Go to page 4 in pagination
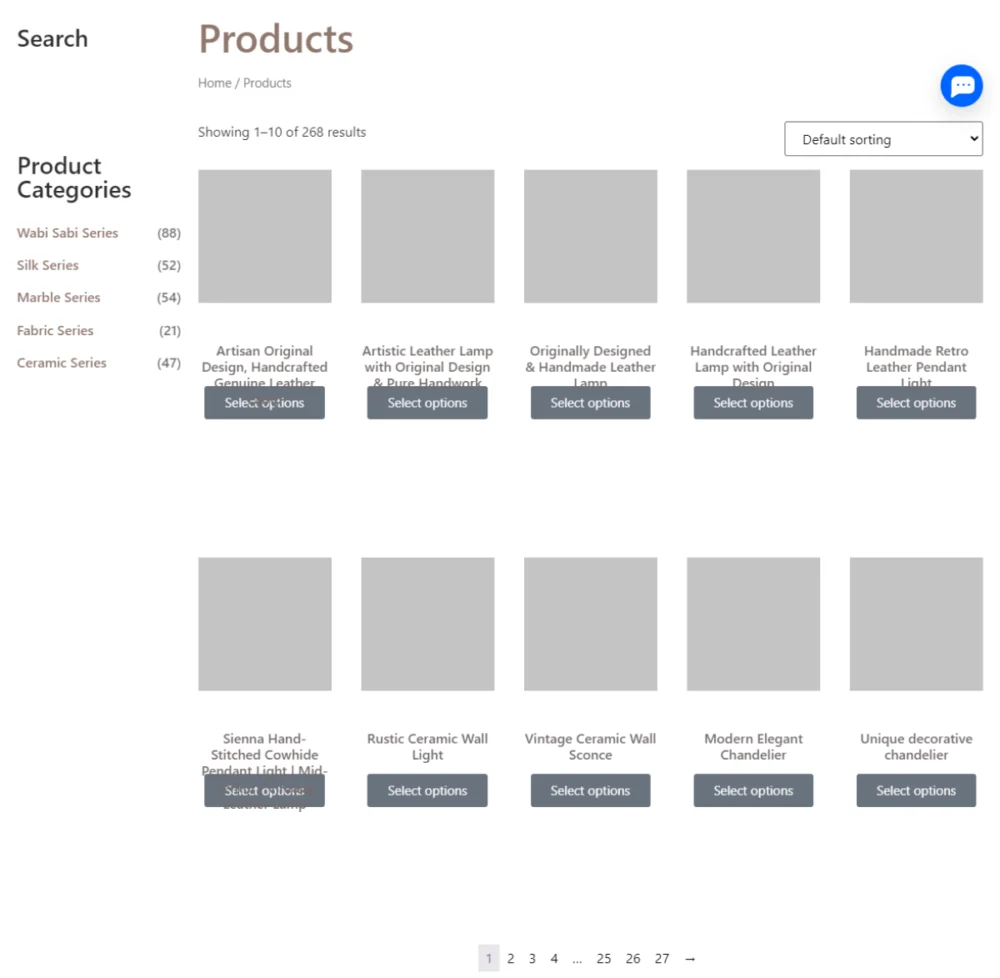Viewport: 1000px width, 978px height. (x=554, y=958)
